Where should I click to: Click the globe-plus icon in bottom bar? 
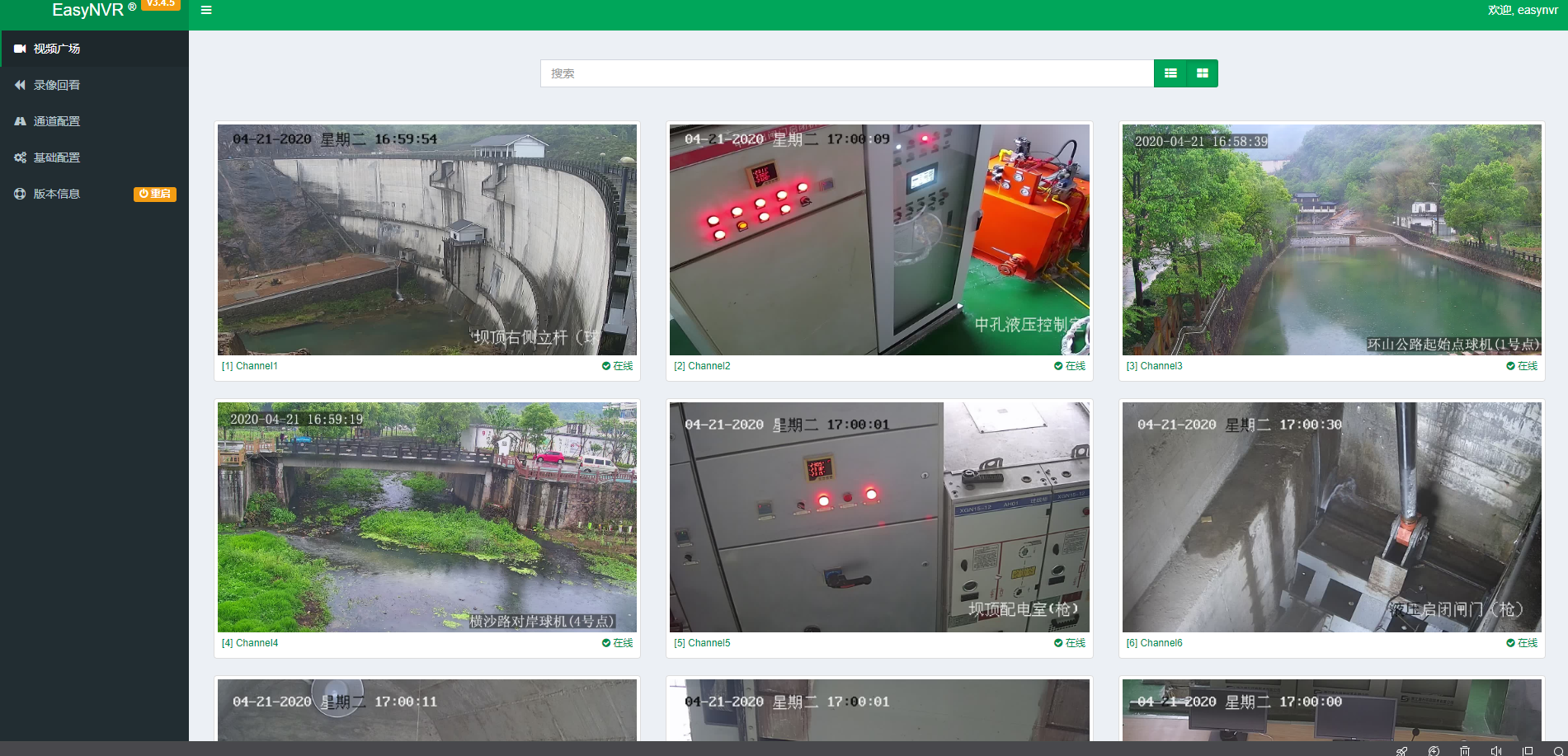[1434, 750]
